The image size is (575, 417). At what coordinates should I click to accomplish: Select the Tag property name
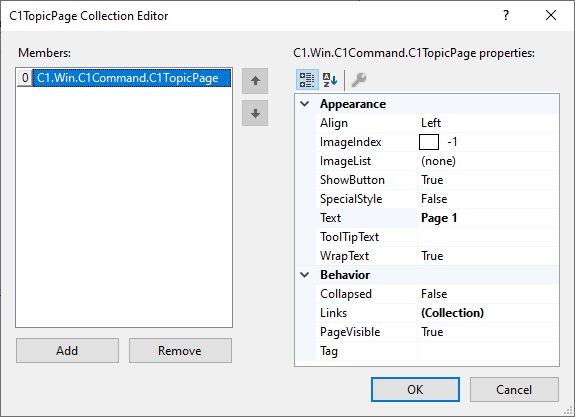tap(329, 351)
